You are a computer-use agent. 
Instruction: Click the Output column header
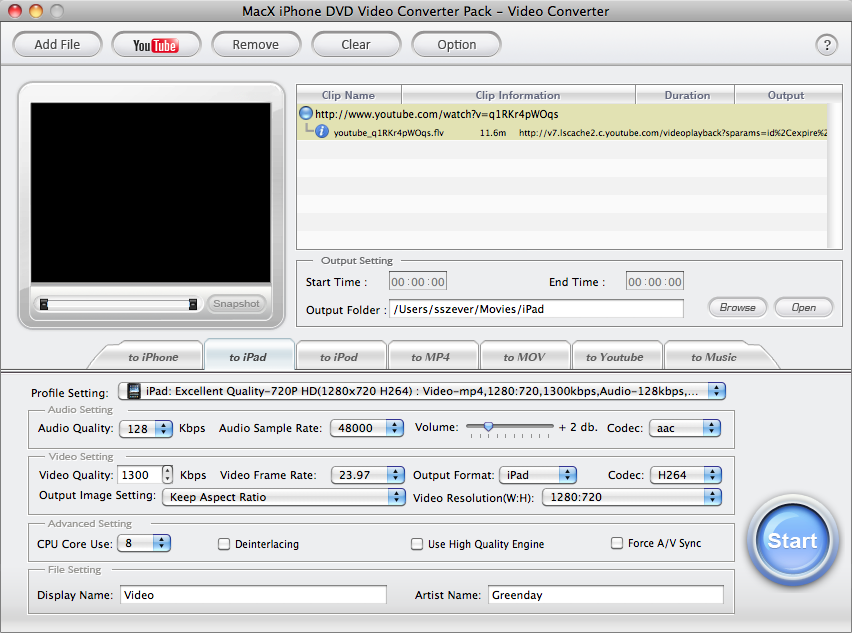tap(788, 95)
